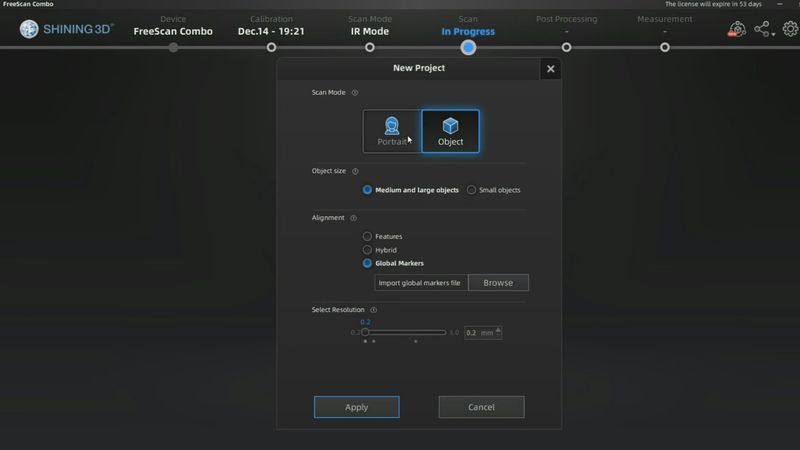800x450 pixels.
Task: Click the Apply button
Action: coord(356,407)
